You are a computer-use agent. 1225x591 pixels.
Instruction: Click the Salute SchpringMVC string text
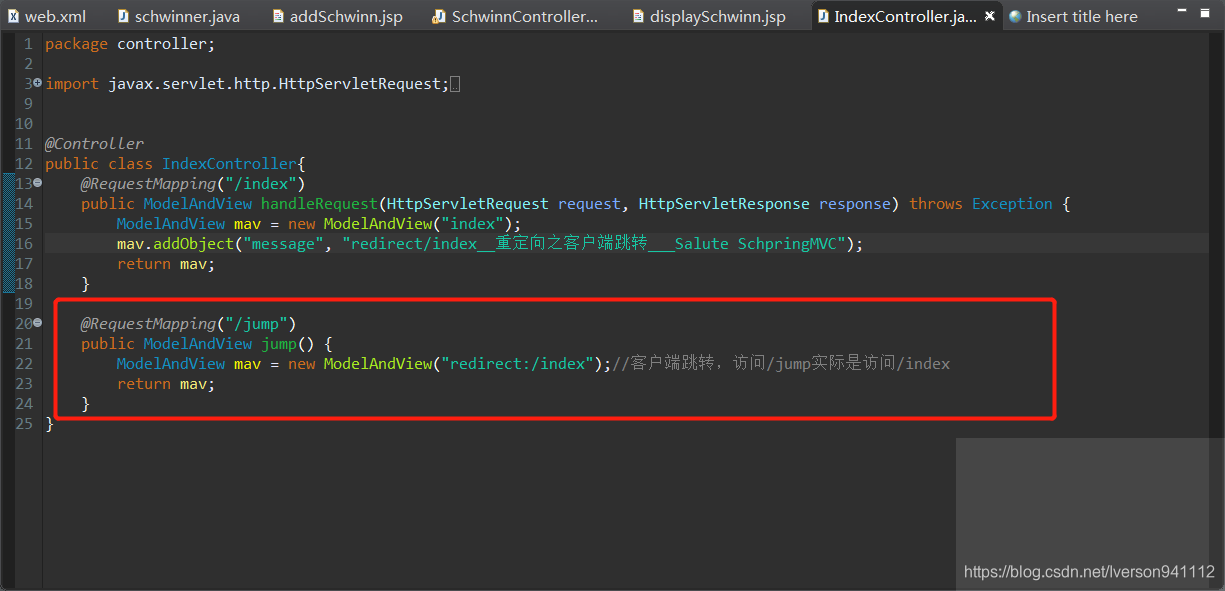pyautogui.click(x=757, y=244)
